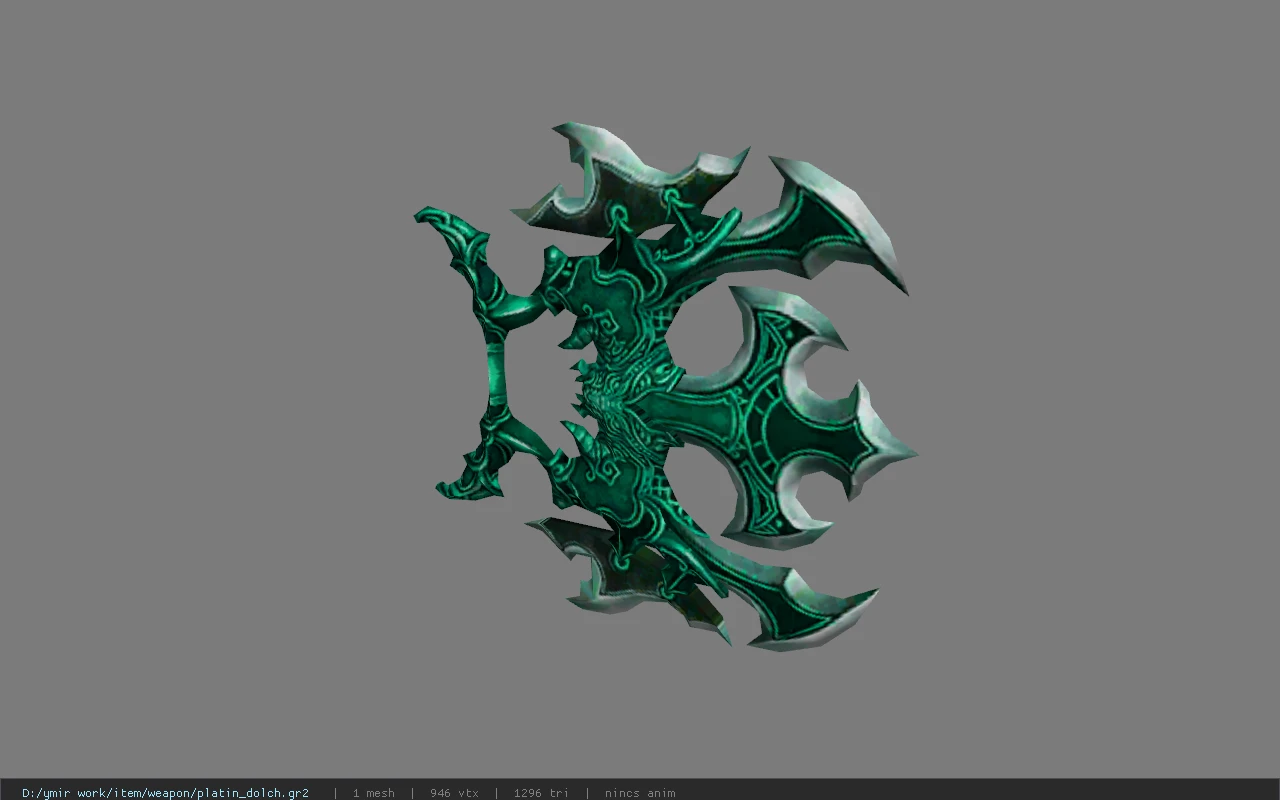
Task: Click the file path platin_dolch.gr2 in status bar
Action: pyautogui.click(x=165, y=793)
